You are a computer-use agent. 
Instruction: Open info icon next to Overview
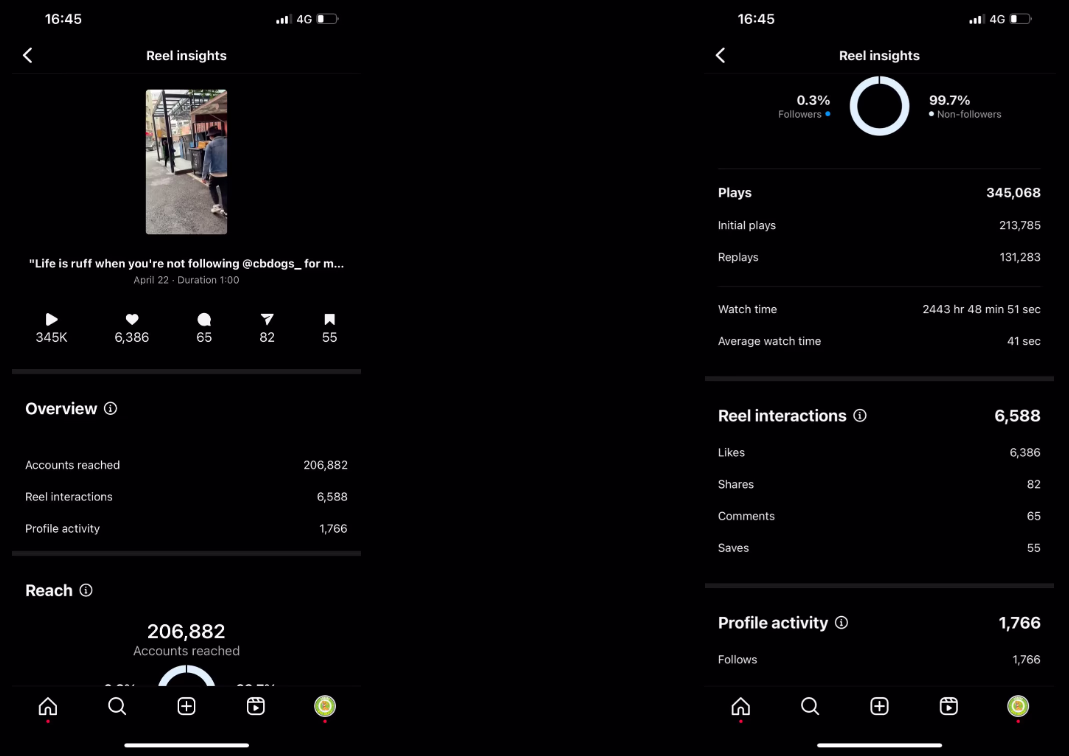pos(110,408)
